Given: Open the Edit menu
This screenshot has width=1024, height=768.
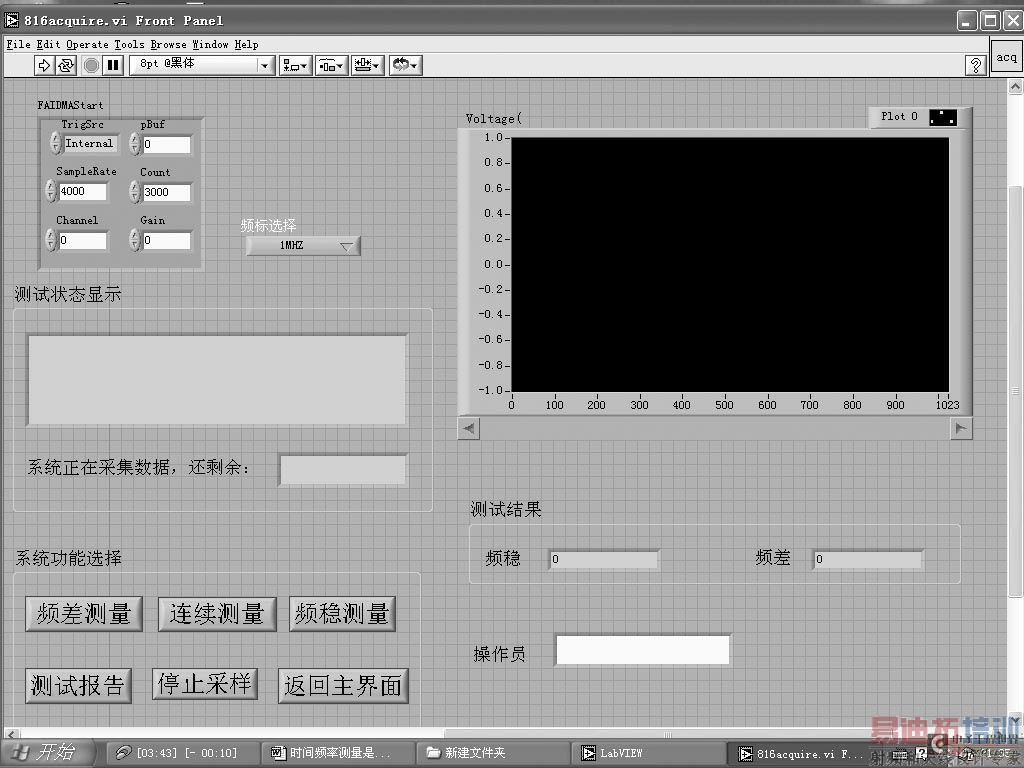Looking at the screenshot, I should 48,44.
